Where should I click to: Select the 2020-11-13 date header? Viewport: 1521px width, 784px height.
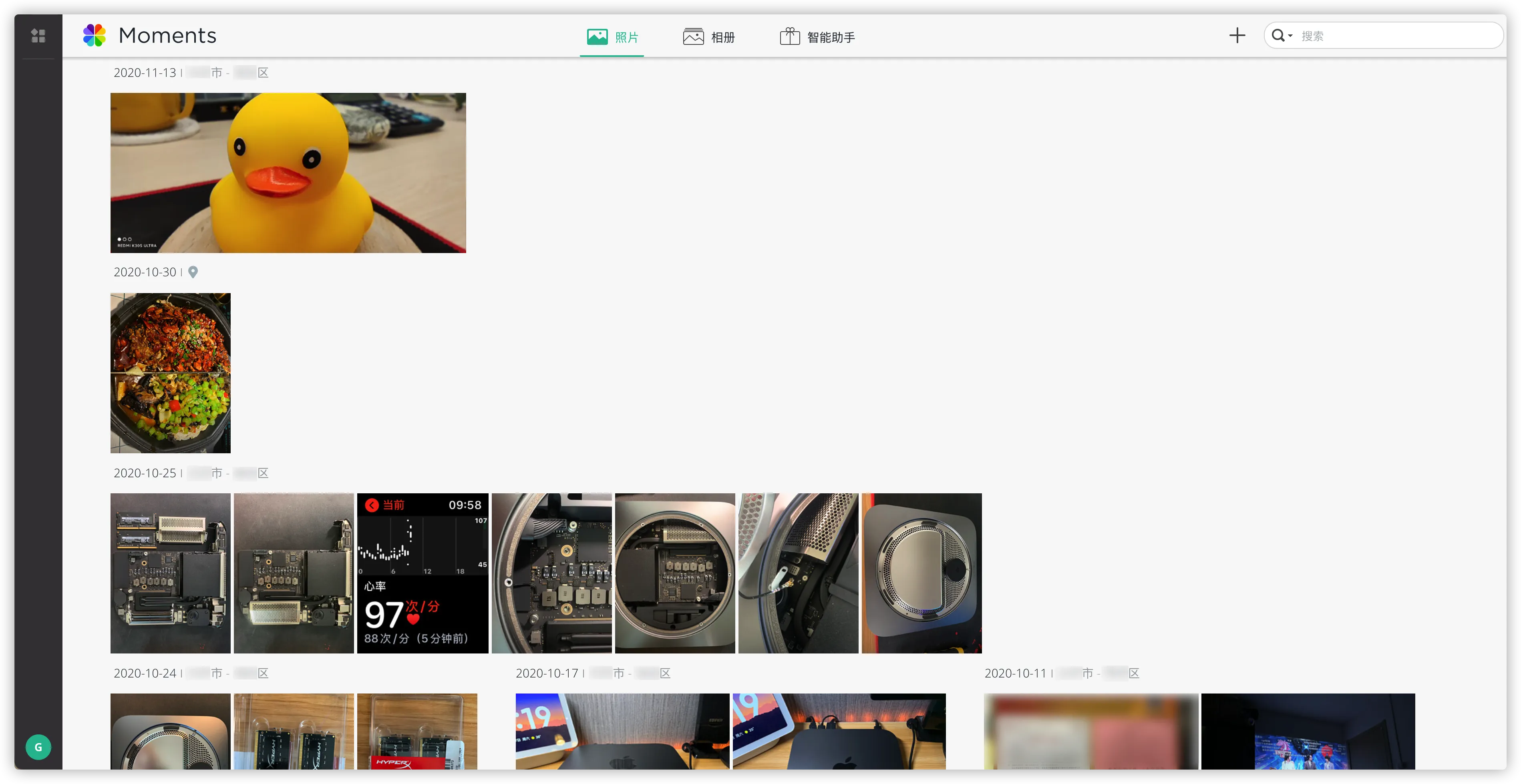click(x=145, y=72)
